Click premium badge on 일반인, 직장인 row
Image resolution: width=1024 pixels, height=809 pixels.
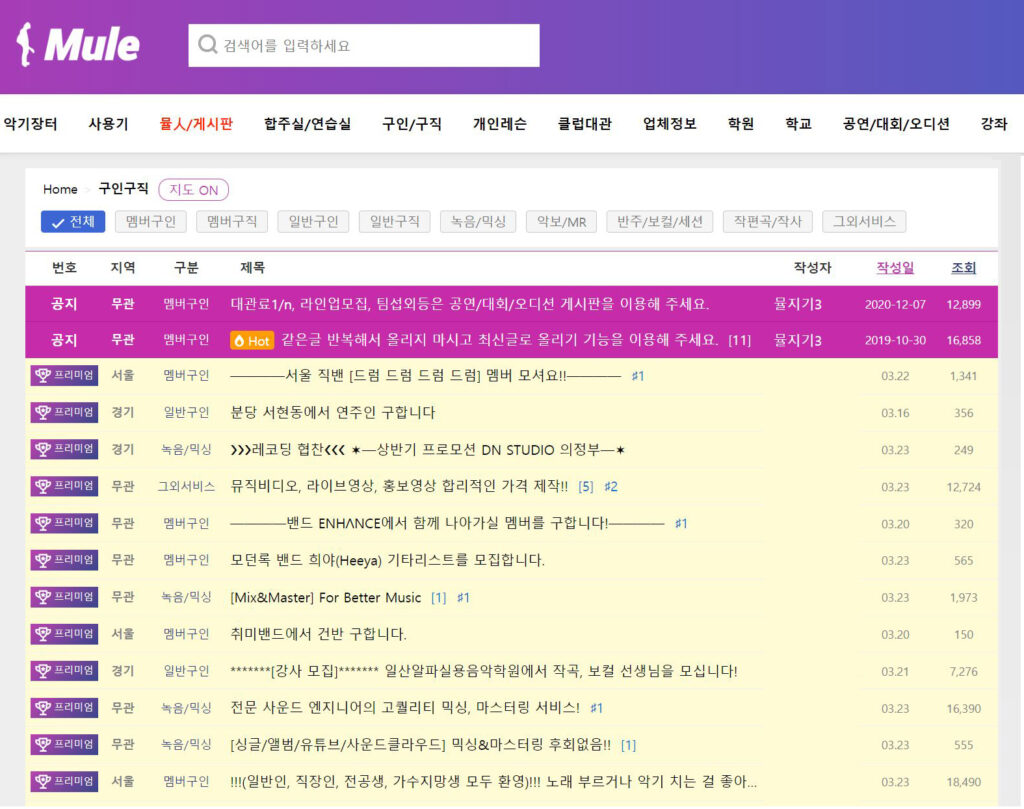64,781
